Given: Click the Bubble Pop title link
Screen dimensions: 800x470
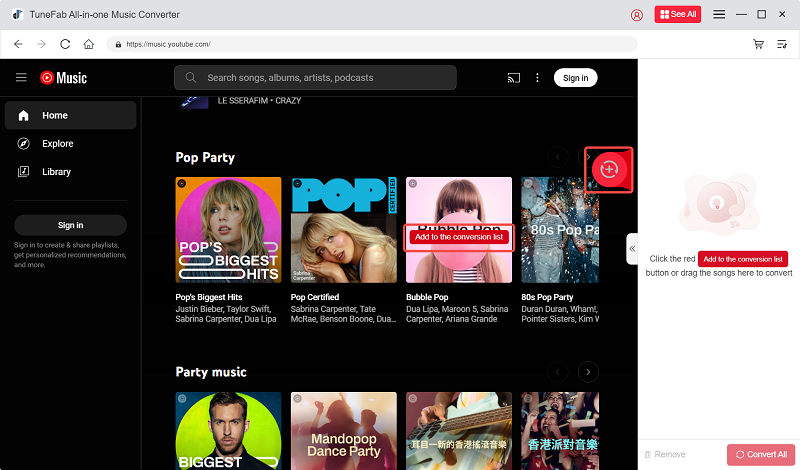Looking at the screenshot, I should click(427, 297).
